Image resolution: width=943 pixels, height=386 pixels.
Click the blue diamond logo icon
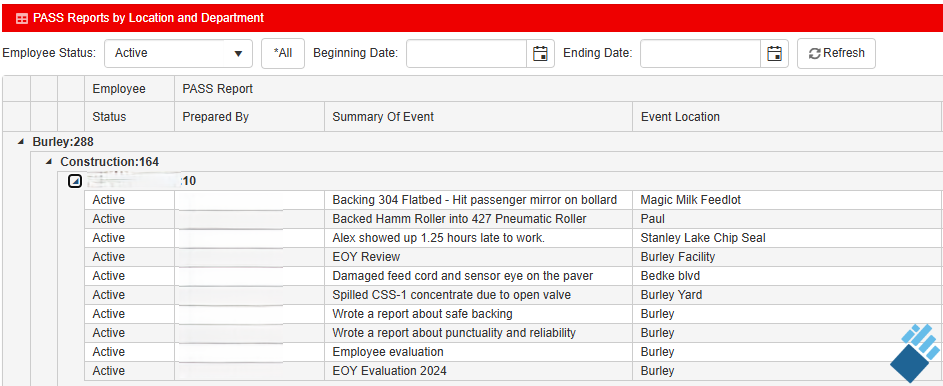point(915,353)
